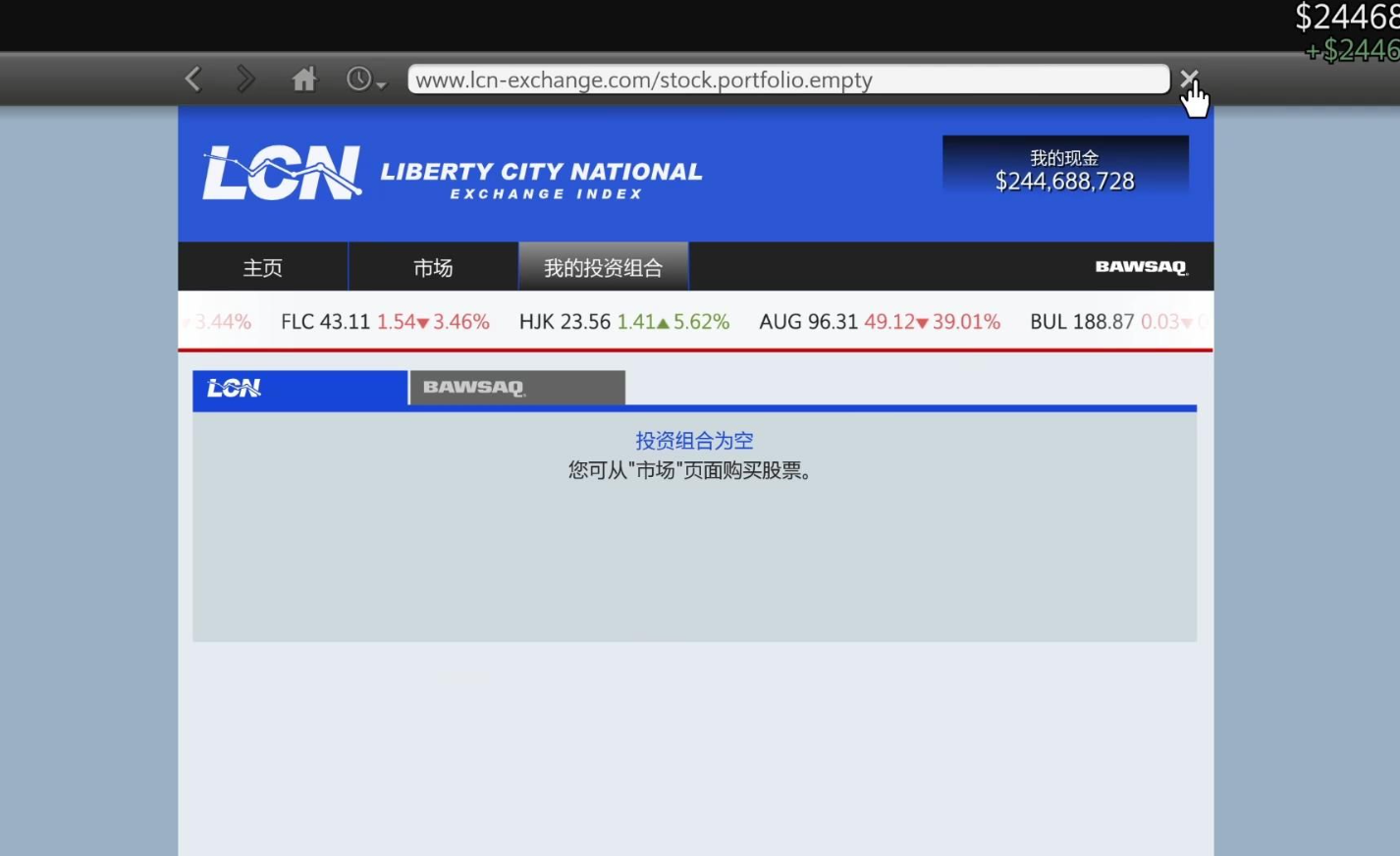Click the 我的现金 $244,688,728 cash box
The image size is (1400, 856).
tap(1065, 165)
